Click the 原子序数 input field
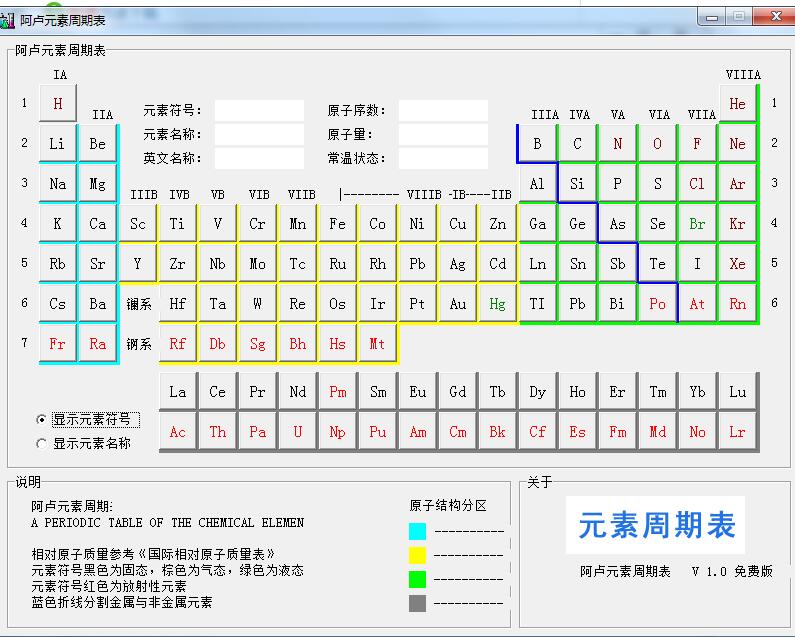Screen dimensions: 795x637 443,111
